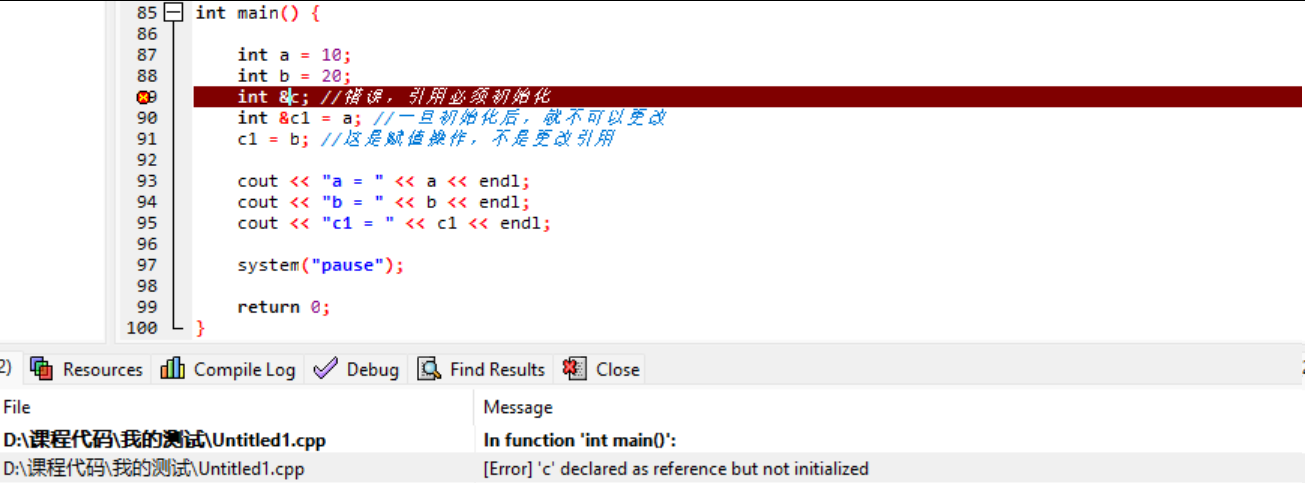Click the line cout "b = "
This screenshot has width=1305, height=483.
[384, 202]
